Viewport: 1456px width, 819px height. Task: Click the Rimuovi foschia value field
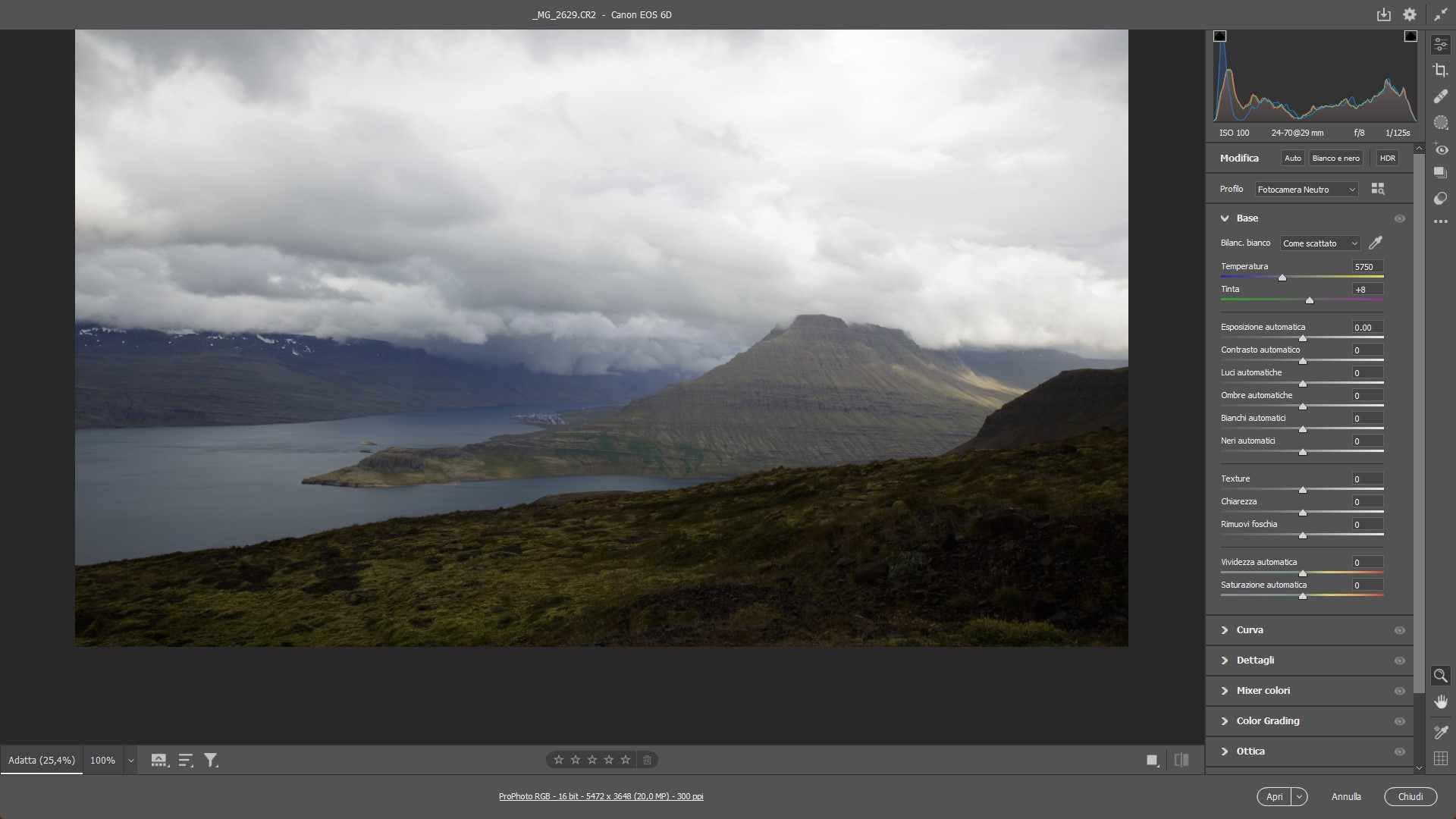[1368, 525]
